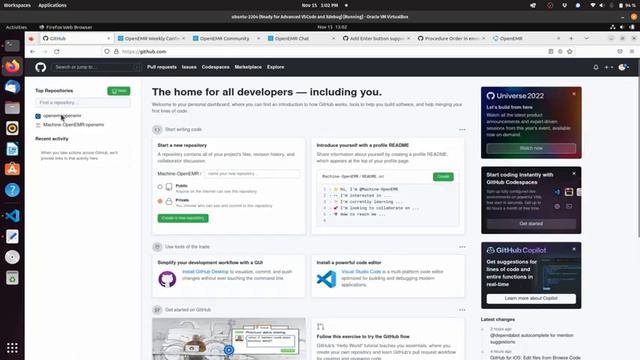Close the Universe 2022 card
The image size is (640, 360).
point(574,94)
